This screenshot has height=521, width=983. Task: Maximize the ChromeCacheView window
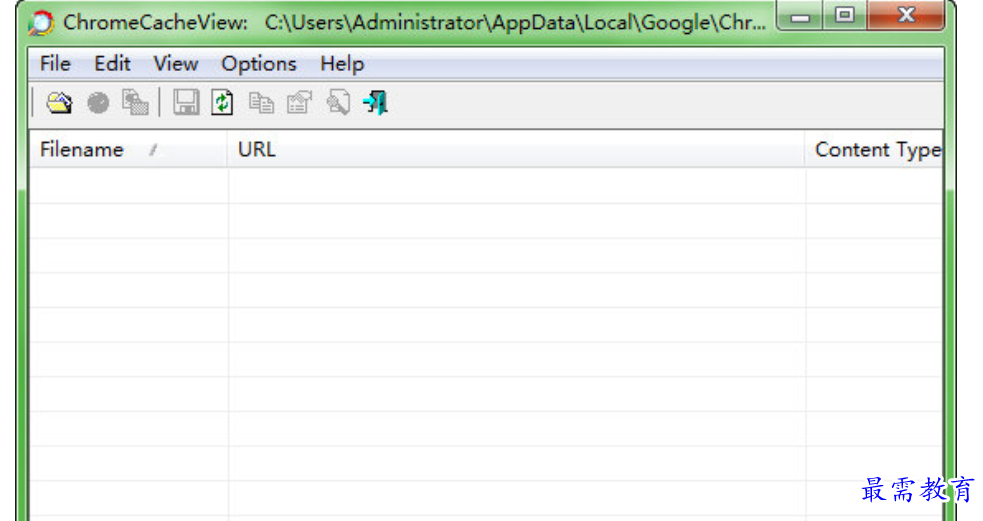click(x=844, y=16)
